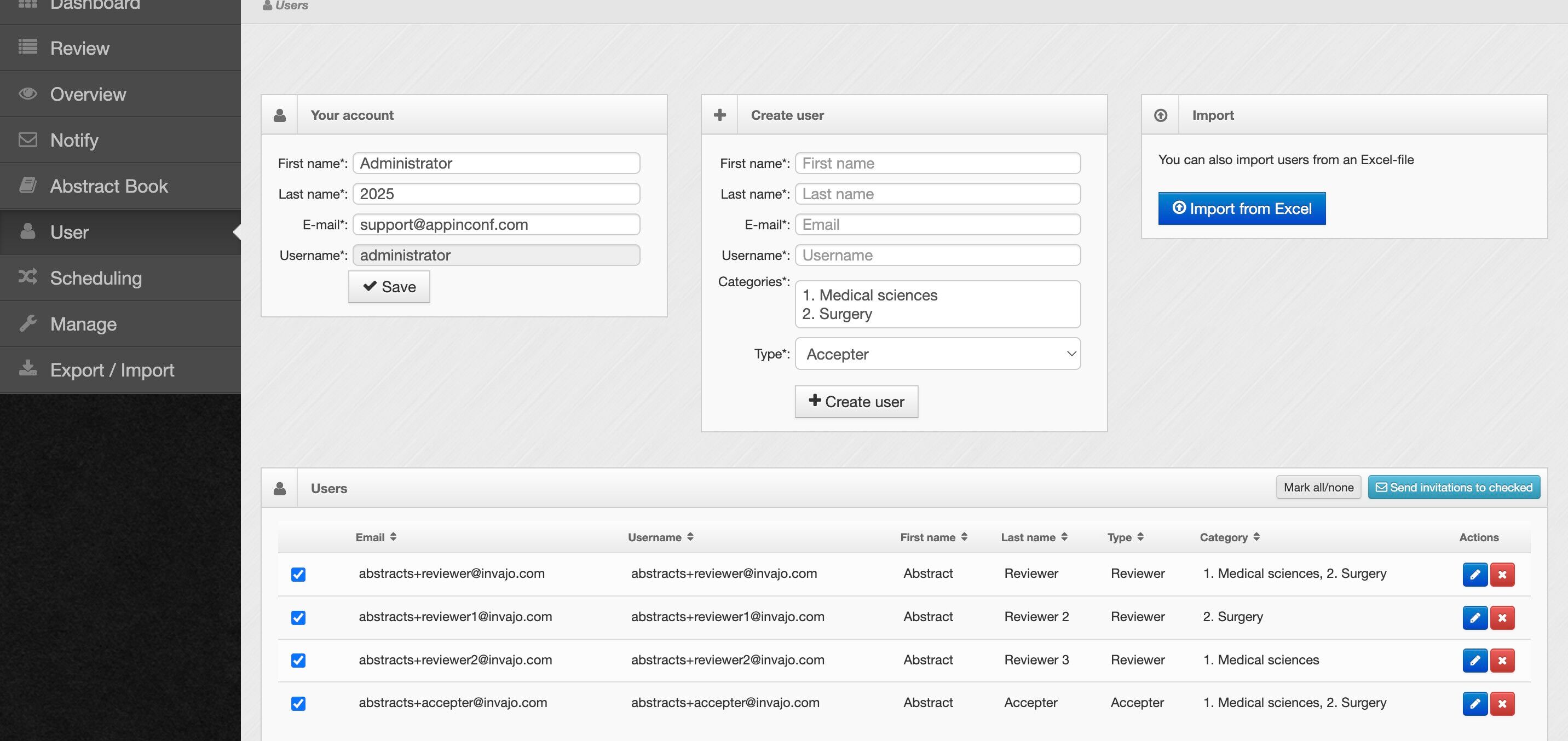Click the Import from Excel button
The image size is (1568, 741).
[x=1241, y=209]
